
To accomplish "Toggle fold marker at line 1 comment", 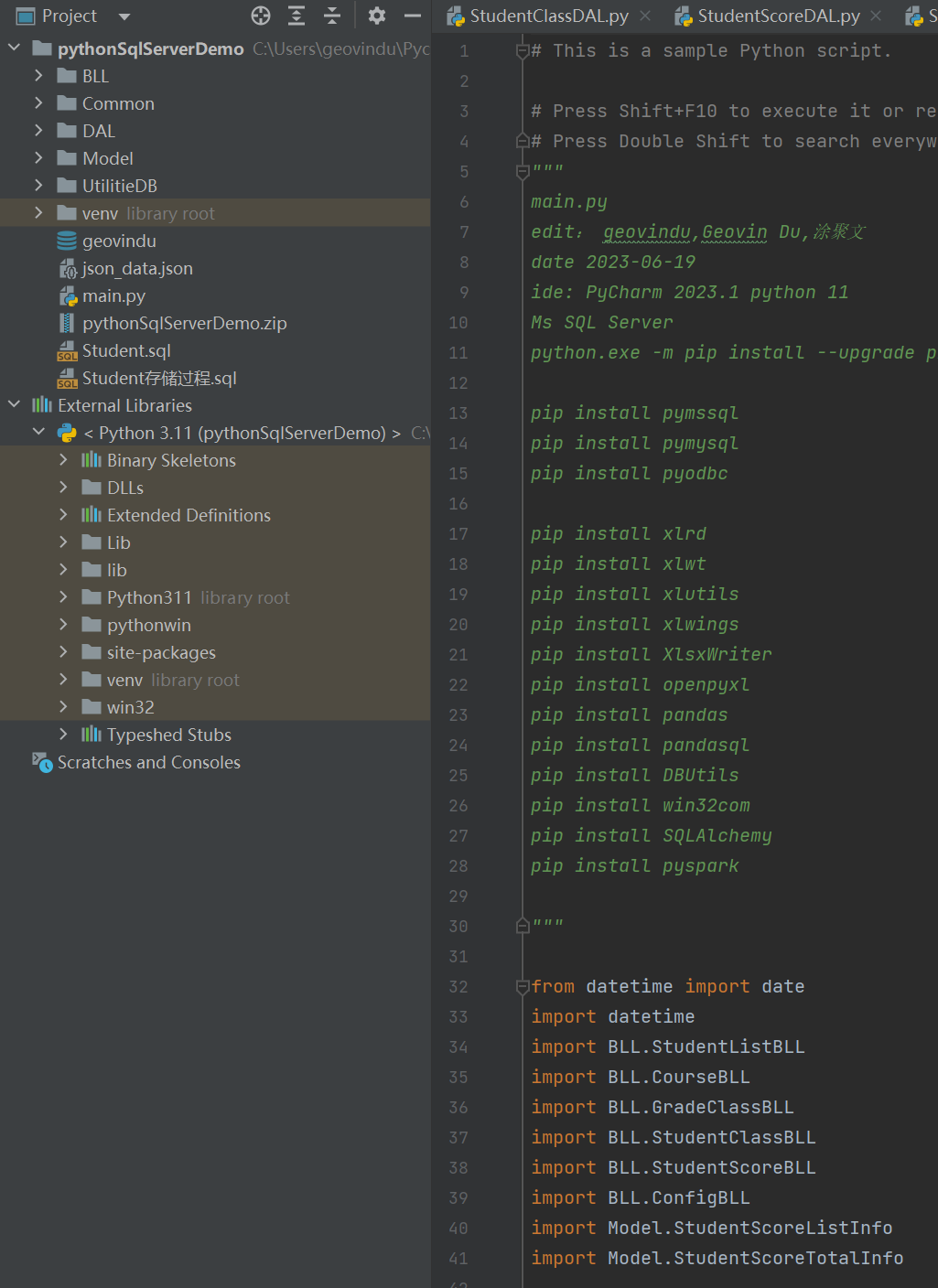I will click(523, 51).
